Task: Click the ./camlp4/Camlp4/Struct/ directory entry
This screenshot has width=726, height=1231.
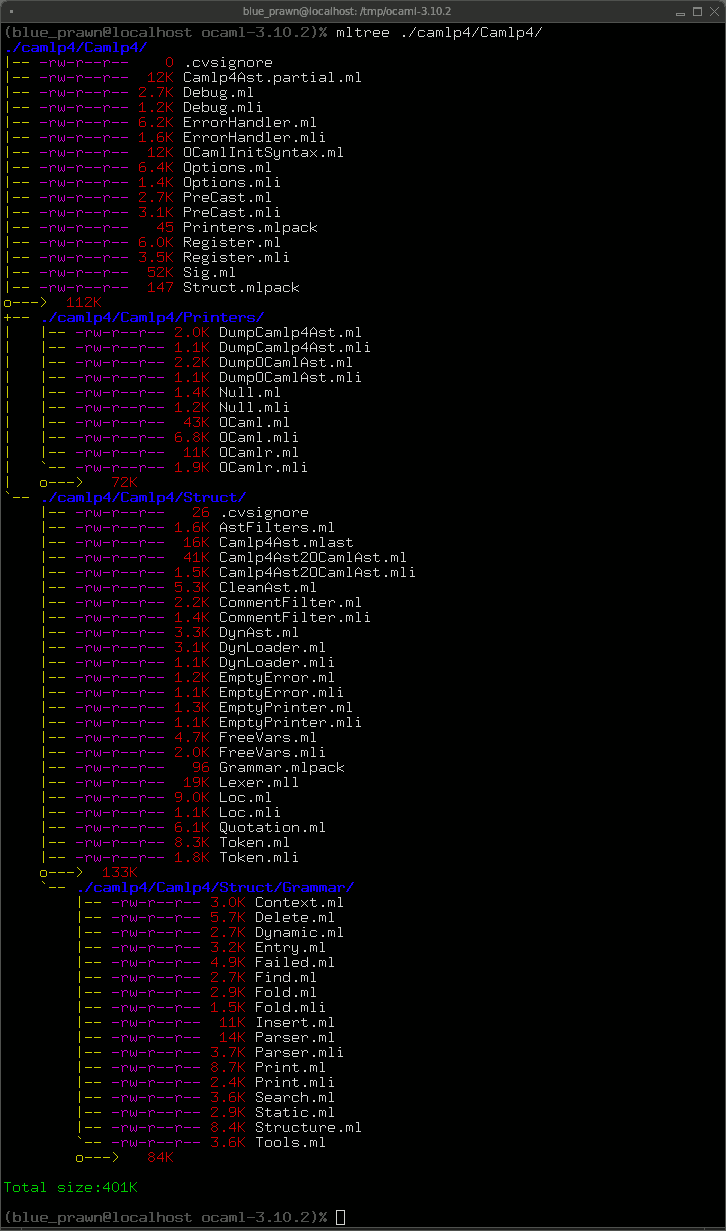Action: click(143, 497)
